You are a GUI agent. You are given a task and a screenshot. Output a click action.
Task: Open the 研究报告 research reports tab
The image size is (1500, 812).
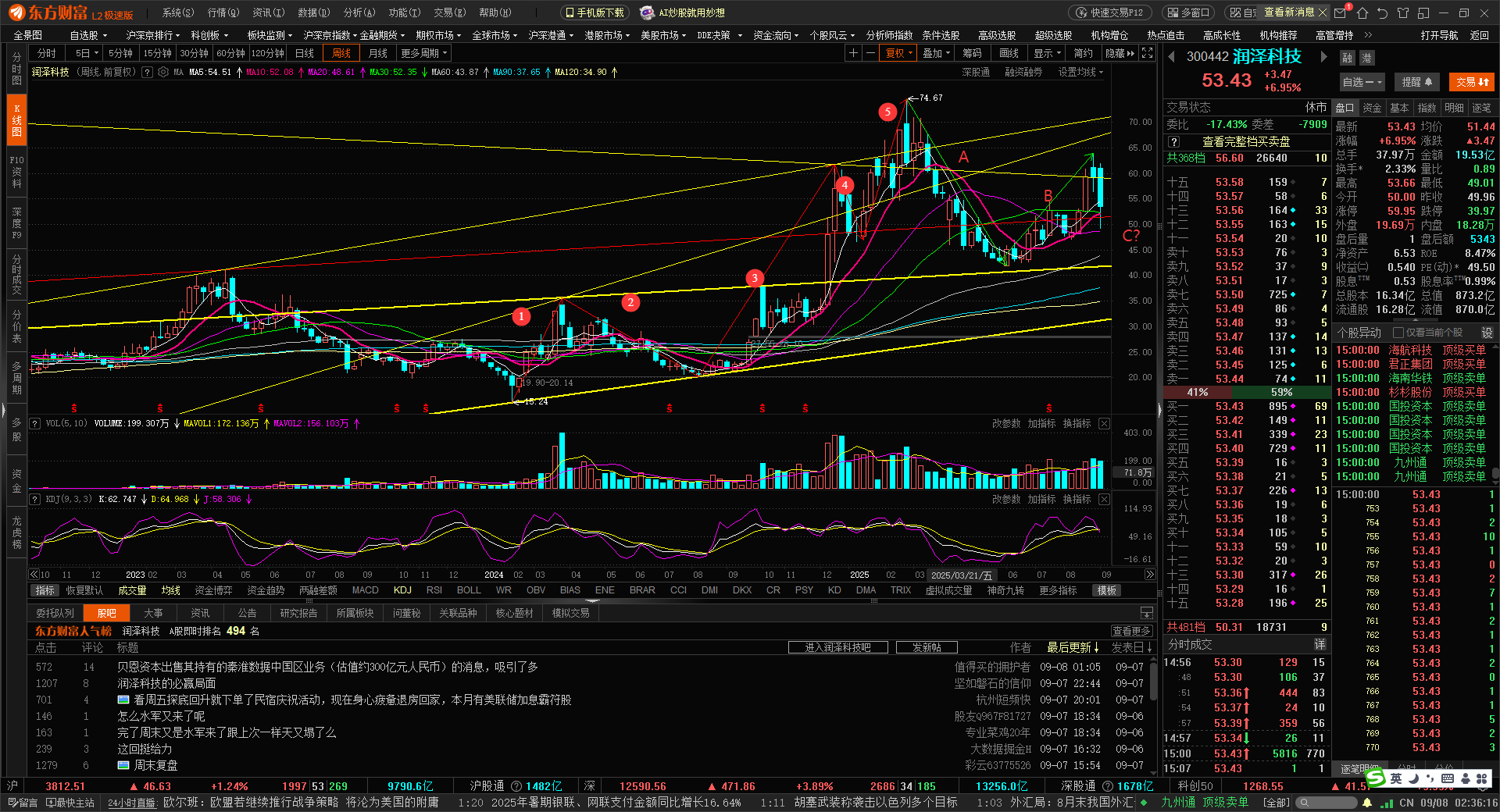pos(298,613)
